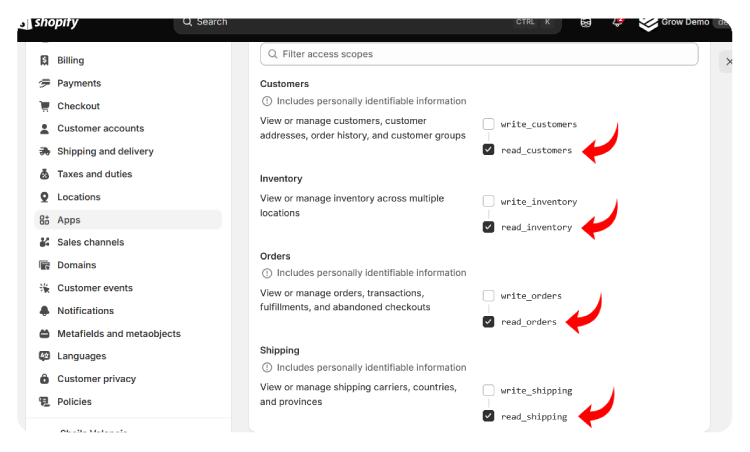Click the Apps grid icon
Viewport: 750px width, 452px height.
click(44, 220)
